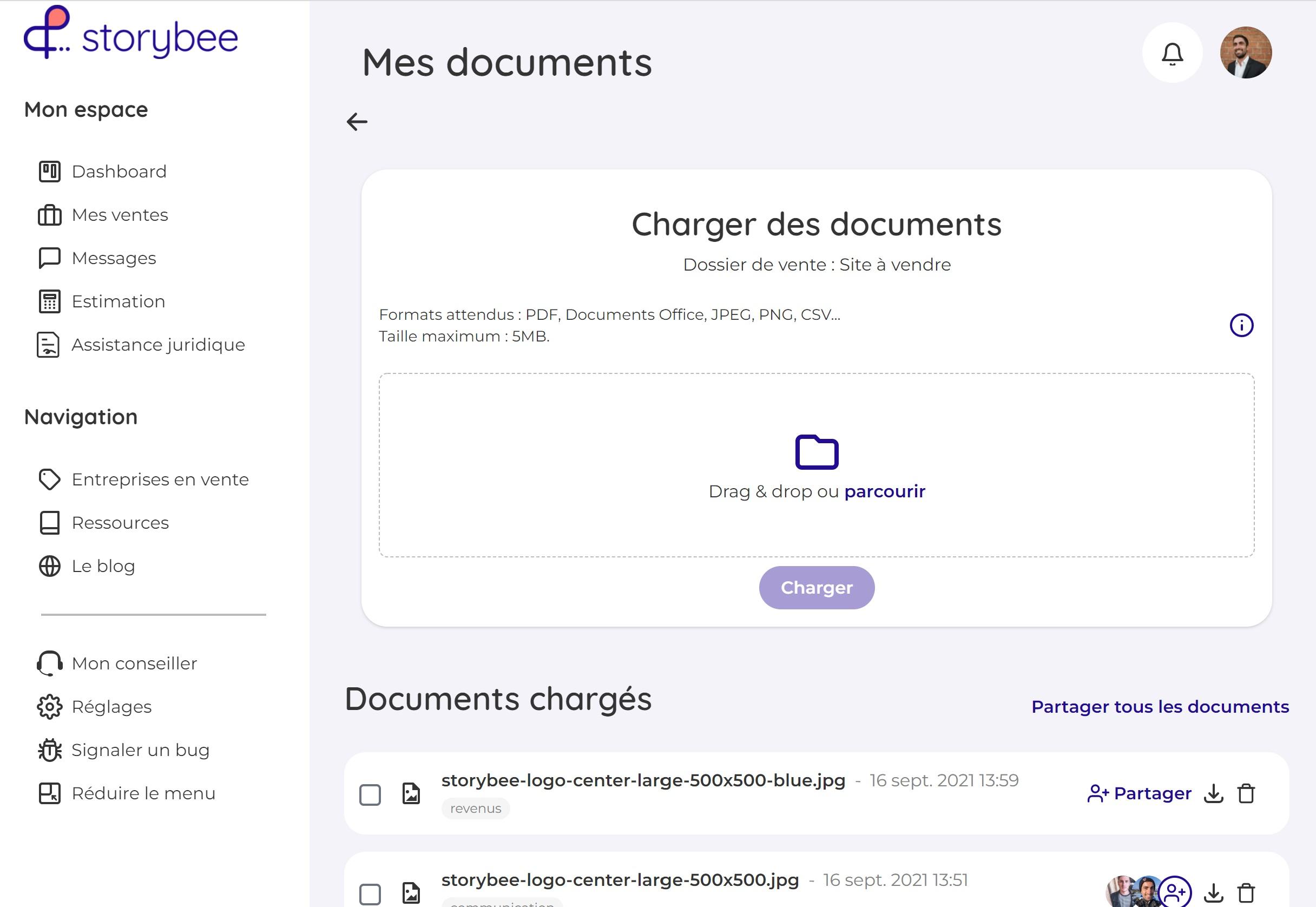Delete the storybee-logo-center-large-500x500.jpg file
1316x907 pixels.
tap(1246, 893)
